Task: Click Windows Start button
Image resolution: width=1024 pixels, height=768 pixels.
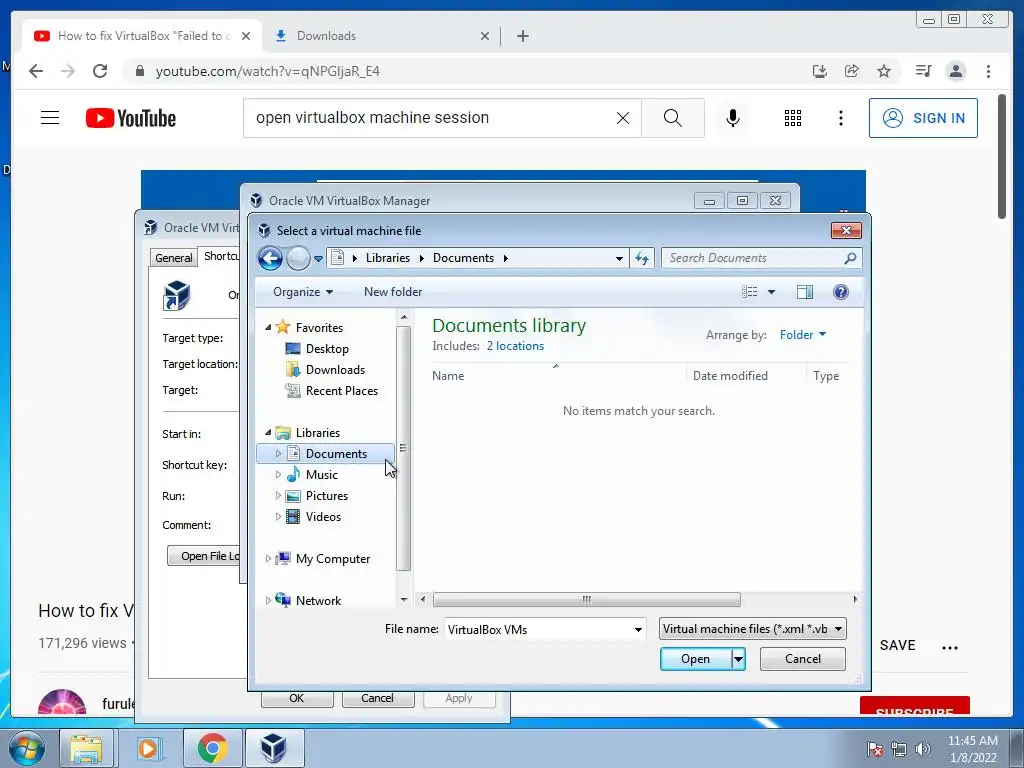Action: 26,748
